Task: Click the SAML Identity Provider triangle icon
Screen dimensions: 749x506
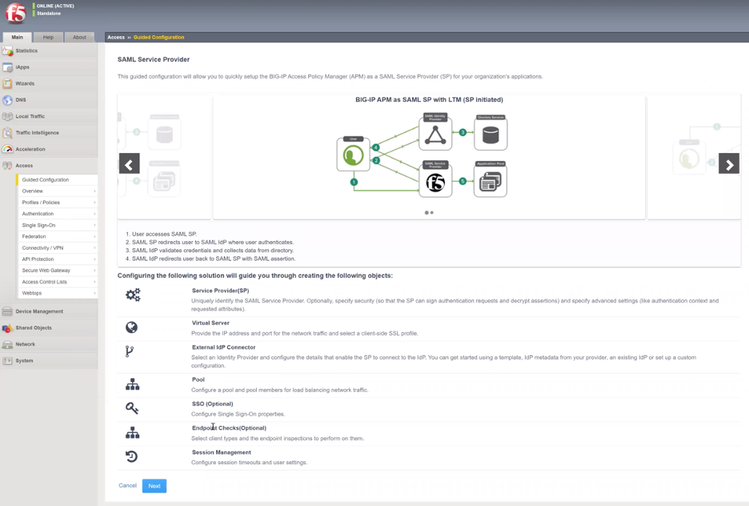Action: [435, 133]
